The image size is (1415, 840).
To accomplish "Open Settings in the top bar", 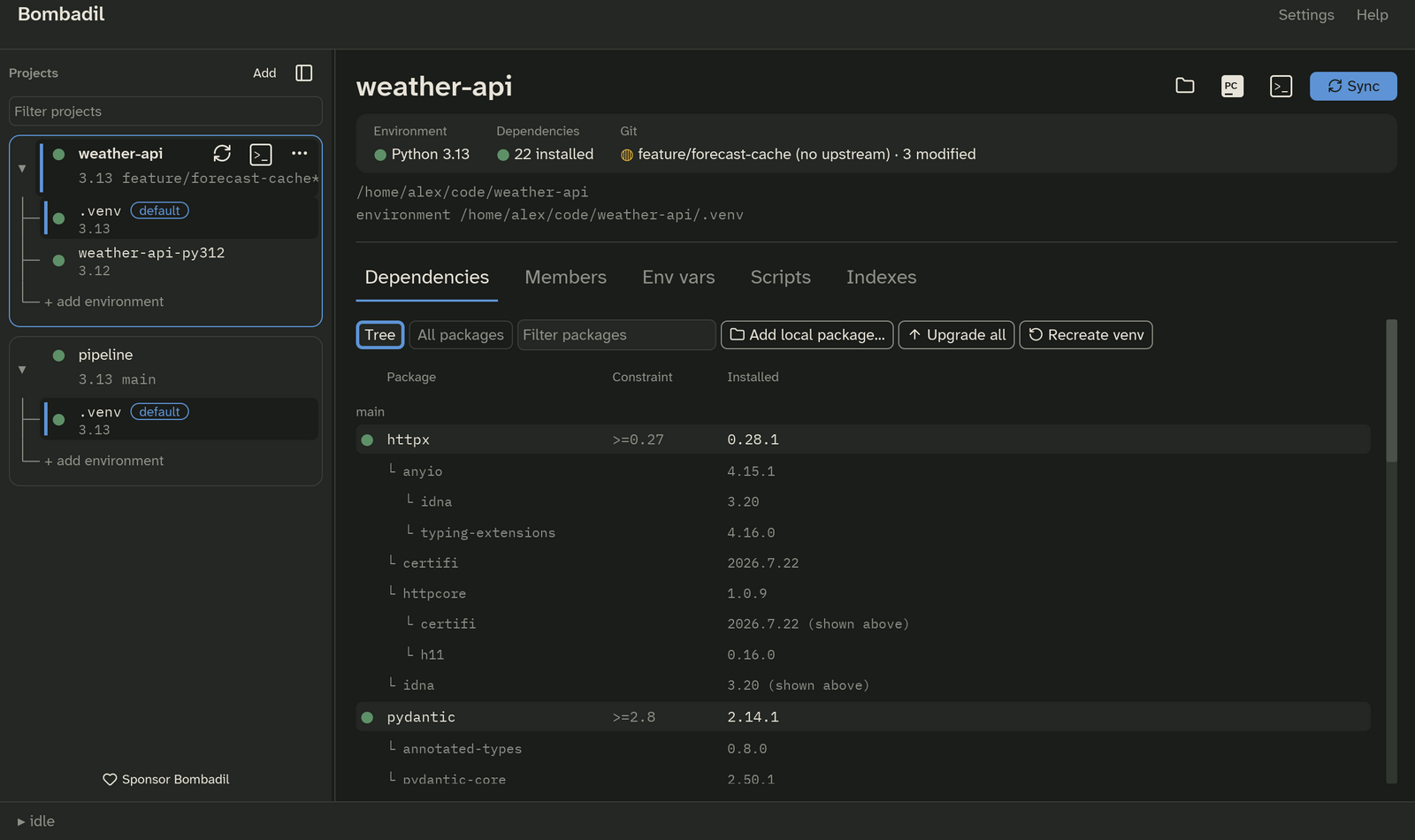I will [x=1306, y=15].
